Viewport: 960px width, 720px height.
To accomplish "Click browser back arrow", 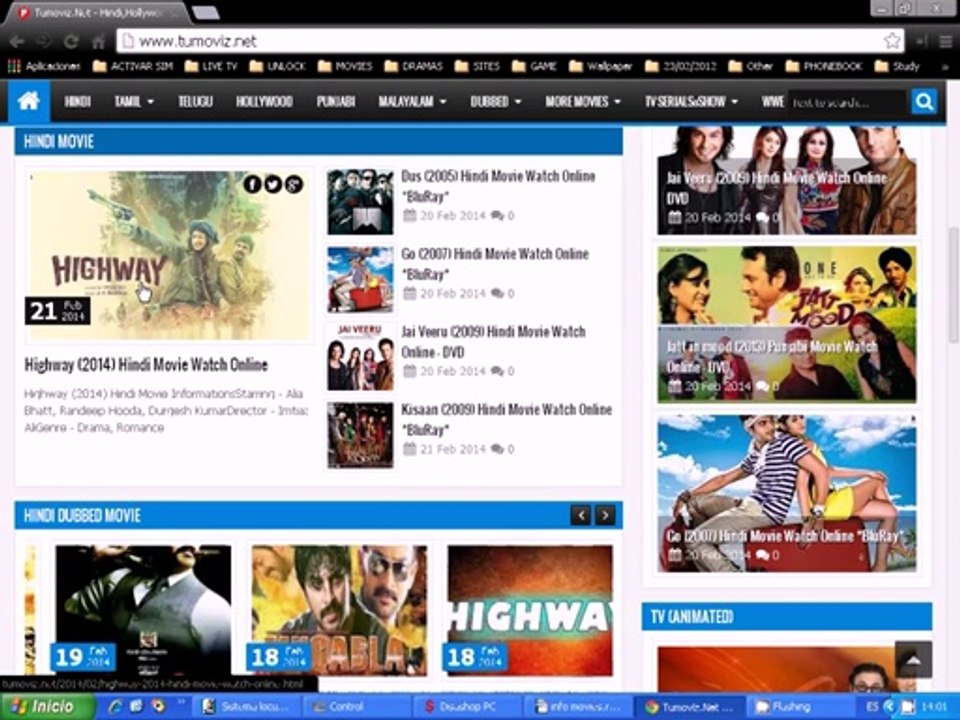I will point(17,41).
